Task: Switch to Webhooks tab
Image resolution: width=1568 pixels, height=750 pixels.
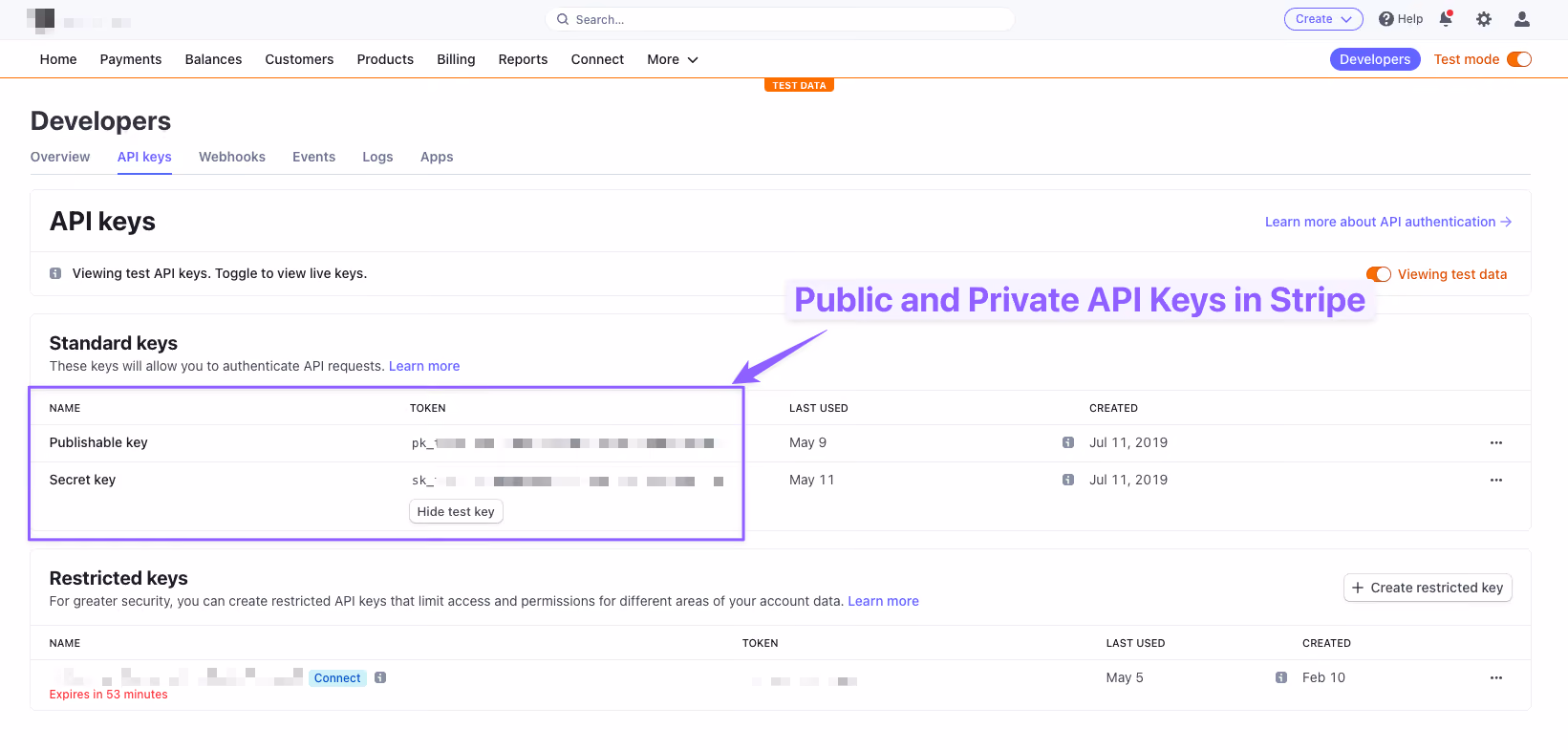Action: point(232,157)
